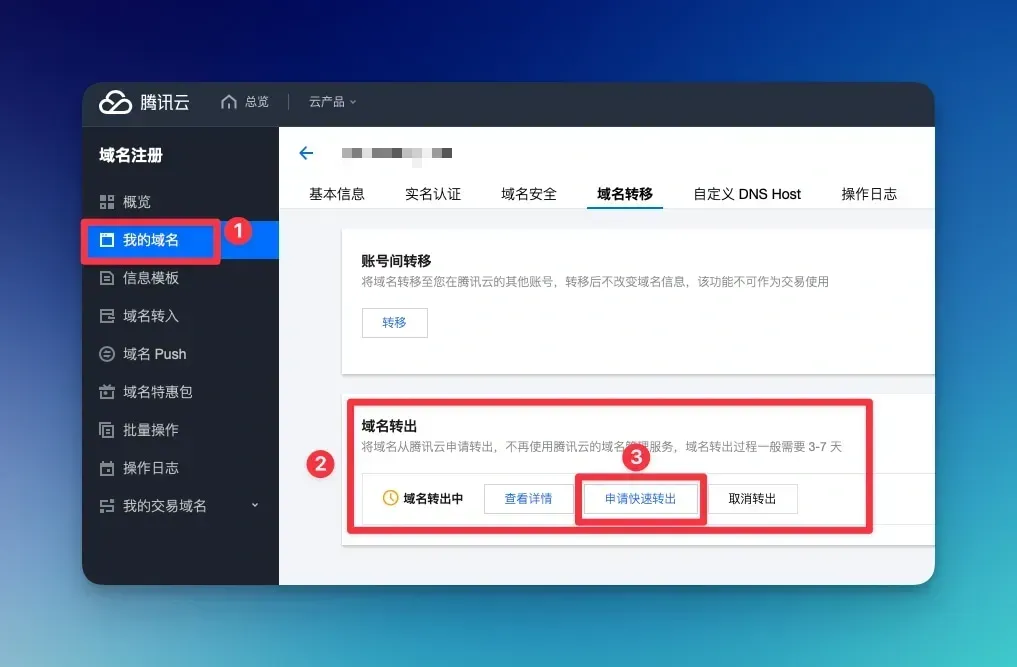Switch to the 域名安全 tab
The height and width of the screenshot is (667, 1017).
[x=529, y=194]
